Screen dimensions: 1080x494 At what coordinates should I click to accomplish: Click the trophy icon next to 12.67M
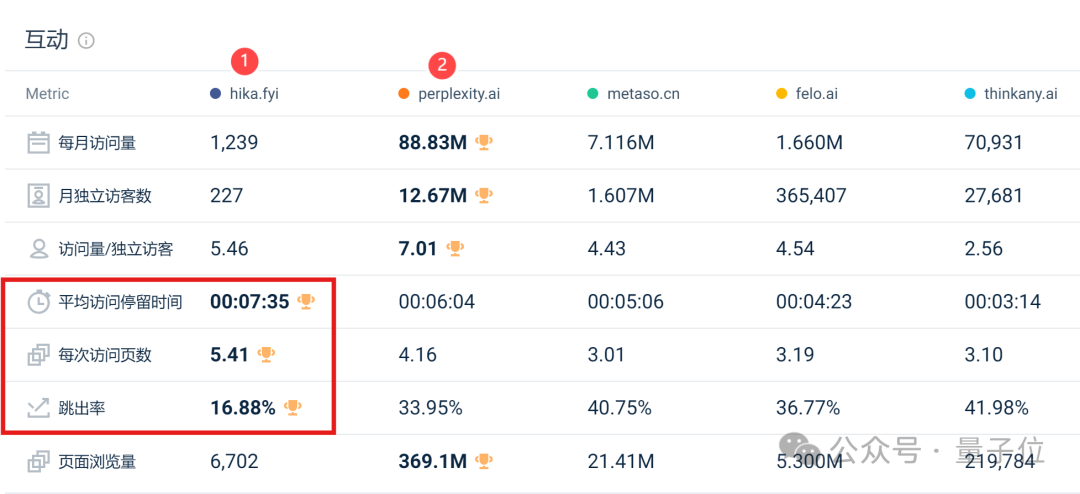[x=484, y=196]
